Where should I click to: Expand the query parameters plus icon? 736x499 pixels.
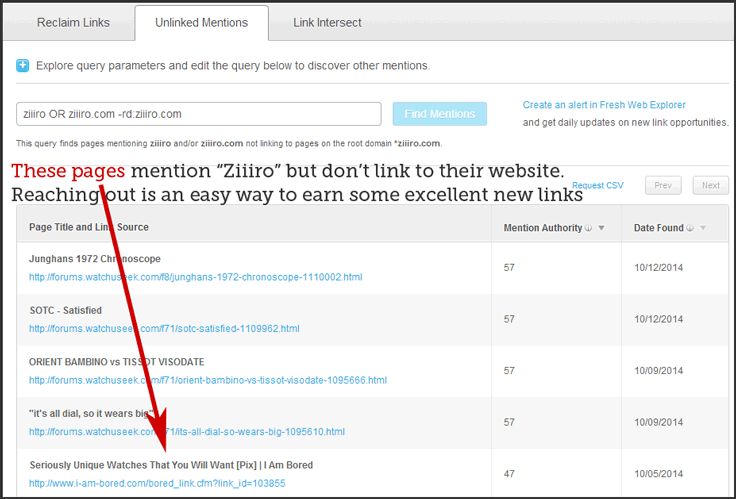click(x=22, y=66)
